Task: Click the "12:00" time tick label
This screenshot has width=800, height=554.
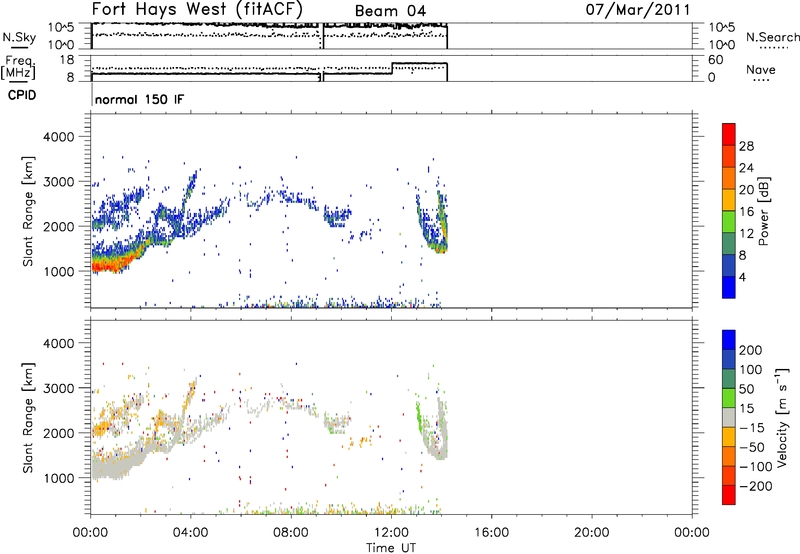Action: pyautogui.click(x=391, y=533)
